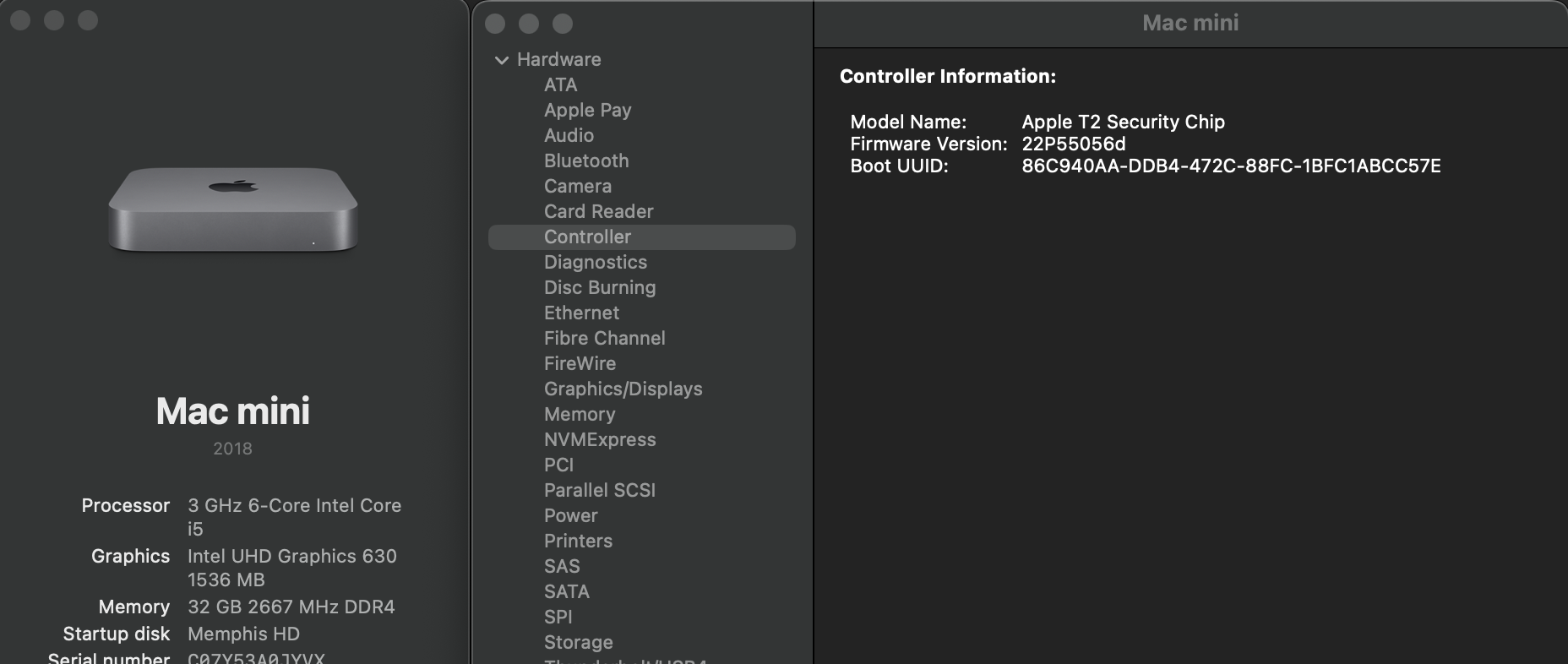Show Diagnostics information
This screenshot has height=664, width=1568.
(x=595, y=262)
